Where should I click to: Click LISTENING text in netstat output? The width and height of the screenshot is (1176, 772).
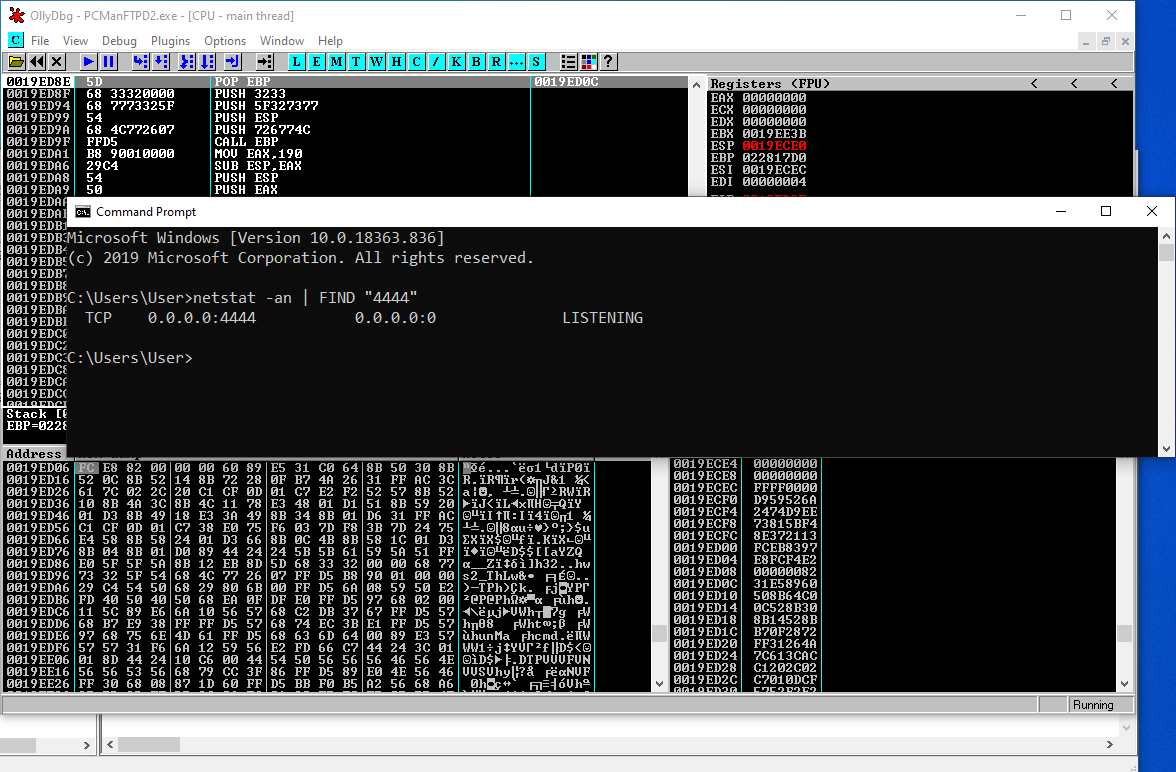(602, 318)
